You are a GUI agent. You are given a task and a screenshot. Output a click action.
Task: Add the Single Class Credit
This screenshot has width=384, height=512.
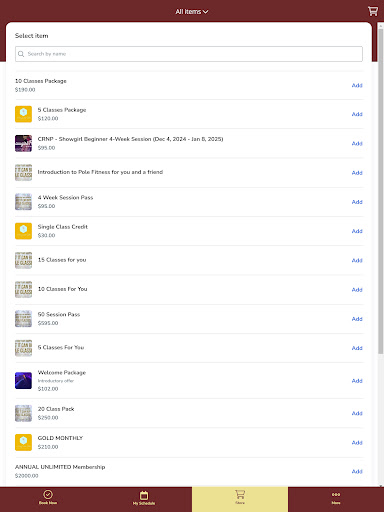tap(357, 231)
